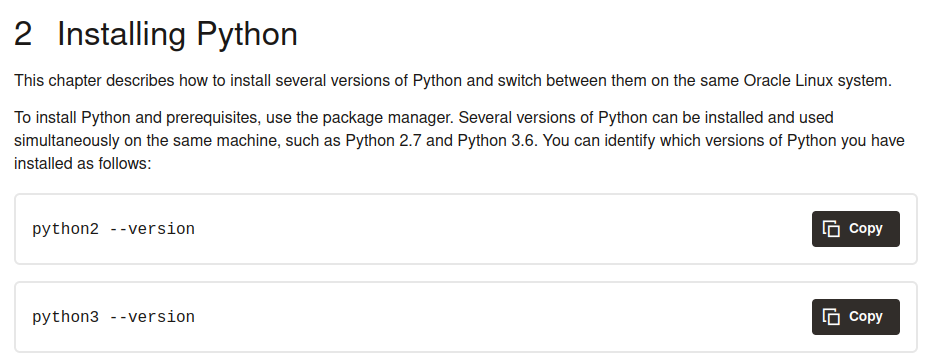Click the "python3" word in second code block
This screenshot has height=364, width=939.
click(x=65, y=317)
